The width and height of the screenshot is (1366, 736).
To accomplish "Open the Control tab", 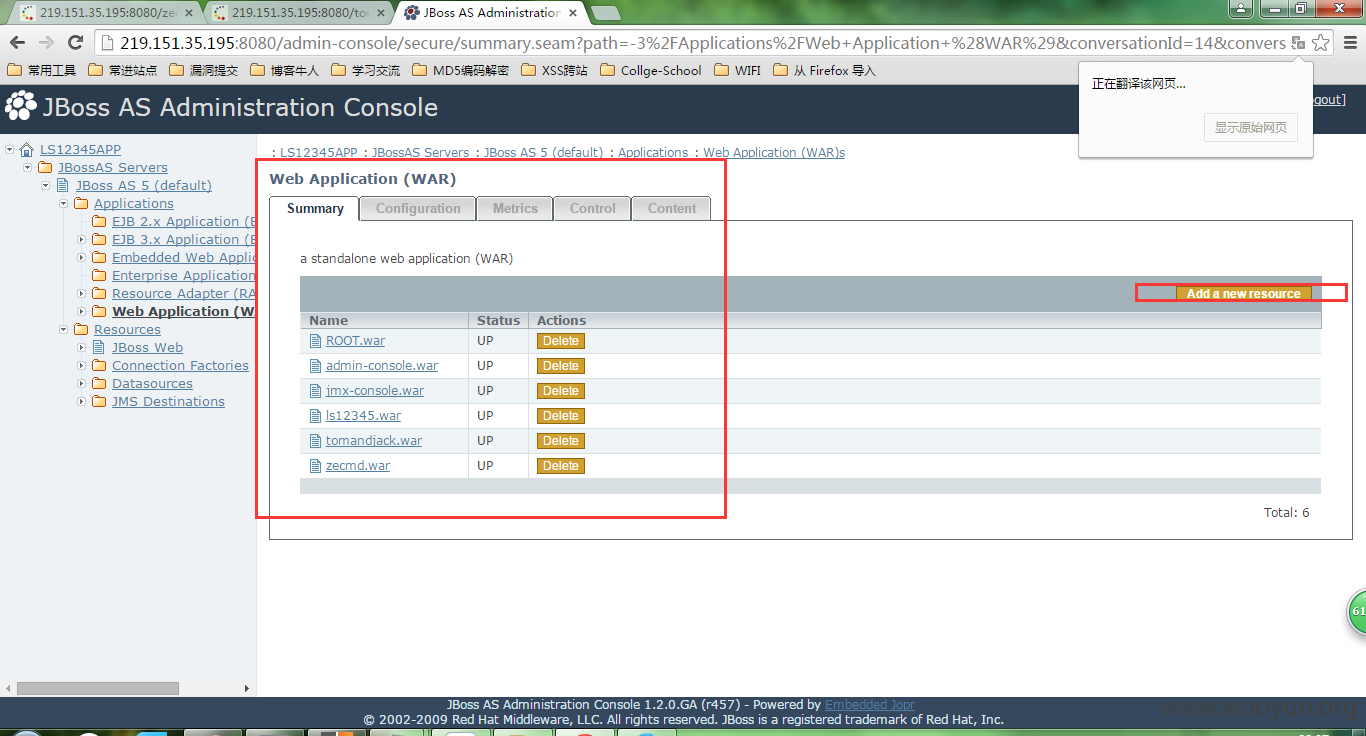I will (x=593, y=209).
